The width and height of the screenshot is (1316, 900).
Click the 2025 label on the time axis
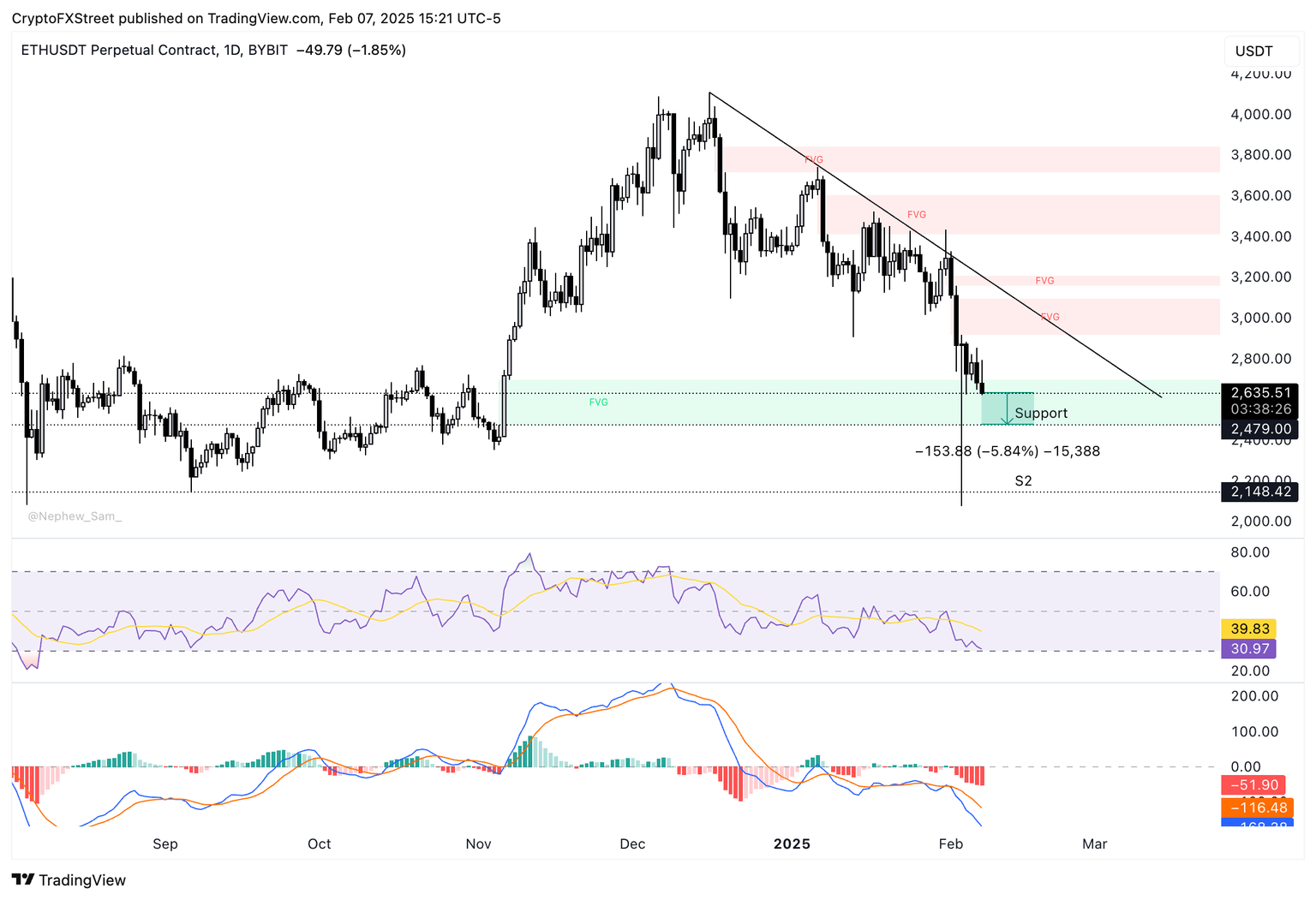[793, 843]
